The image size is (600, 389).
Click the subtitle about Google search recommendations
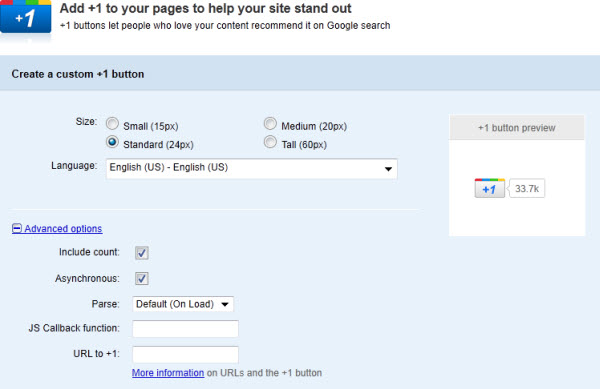(x=225, y=26)
